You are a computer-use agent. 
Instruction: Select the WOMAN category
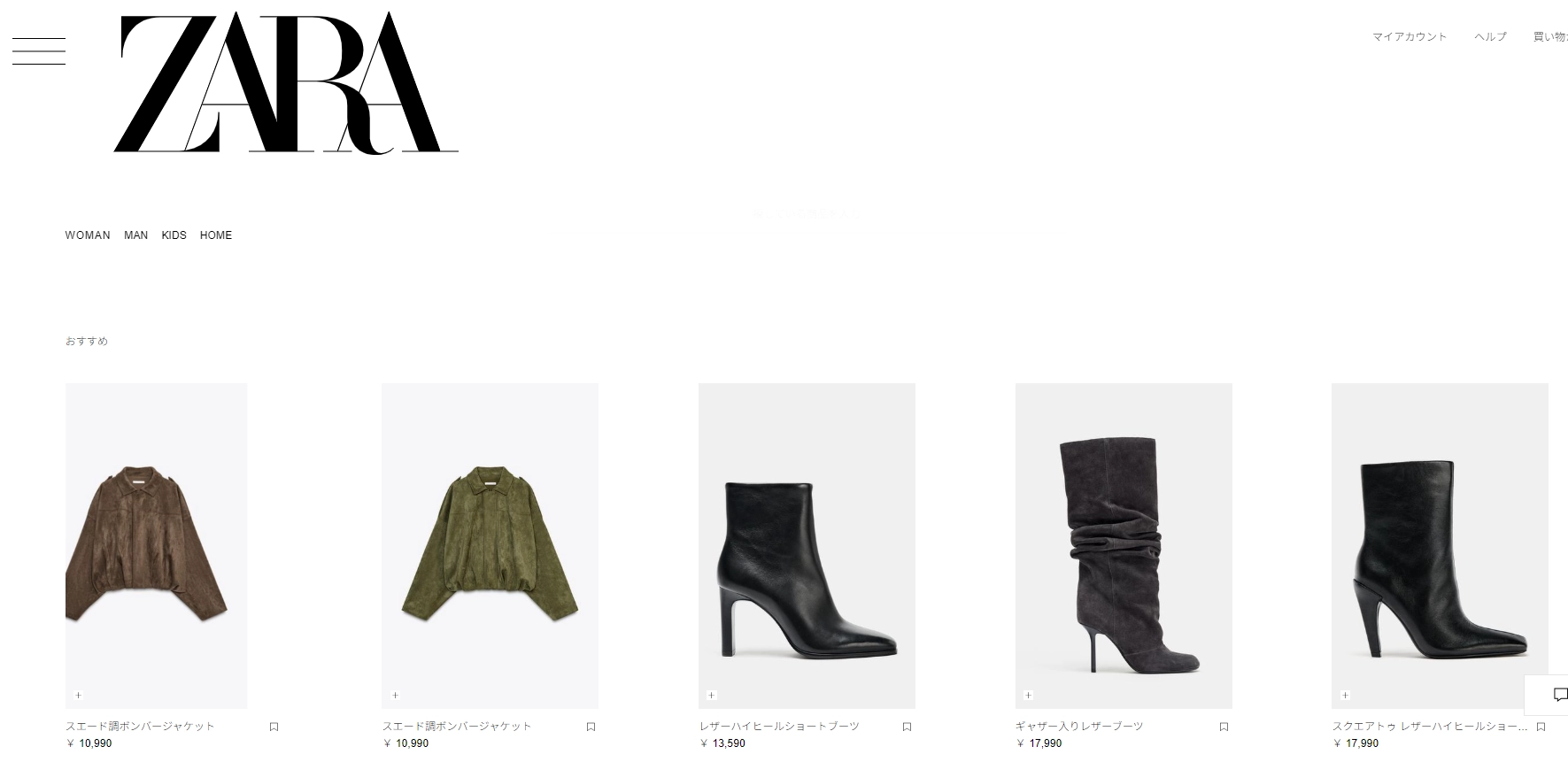coord(88,235)
